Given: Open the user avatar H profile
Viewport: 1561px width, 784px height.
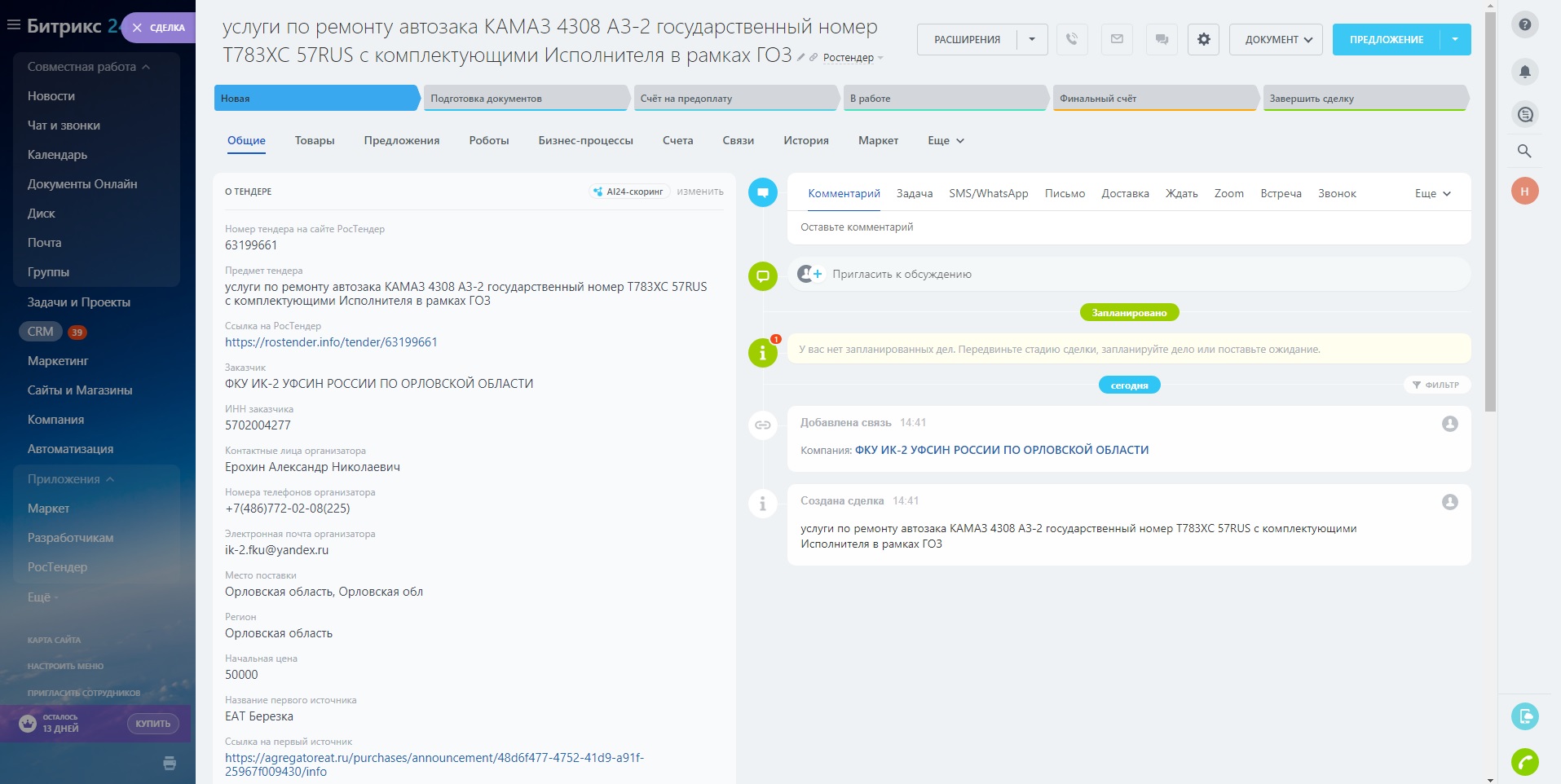Looking at the screenshot, I should (1525, 192).
